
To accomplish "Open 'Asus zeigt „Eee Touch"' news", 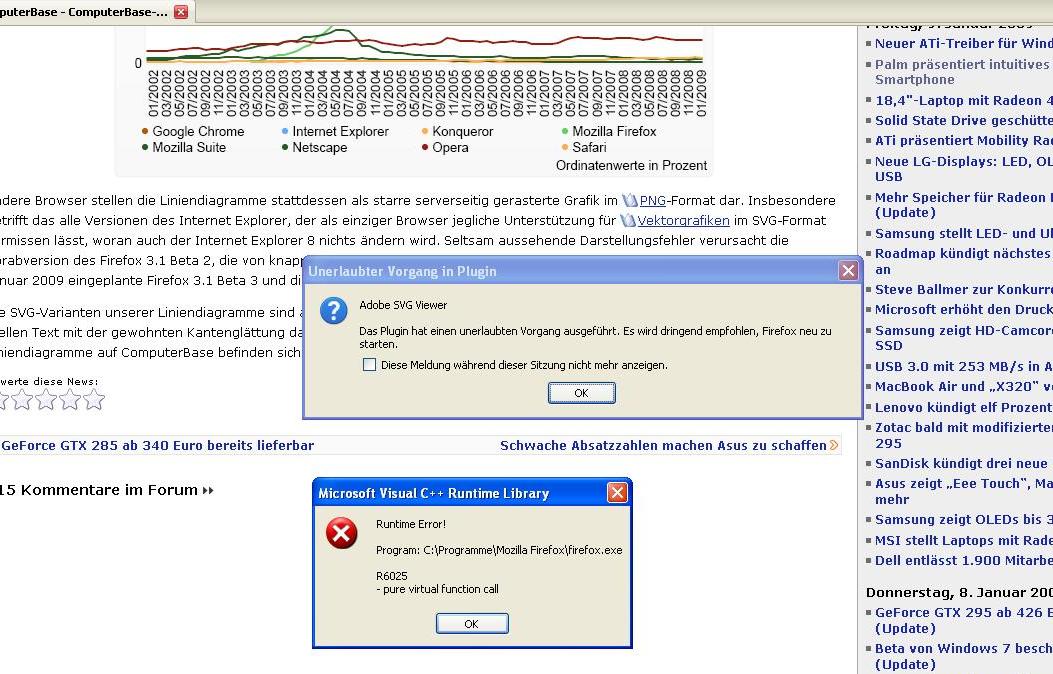I will tap(964, 491).
